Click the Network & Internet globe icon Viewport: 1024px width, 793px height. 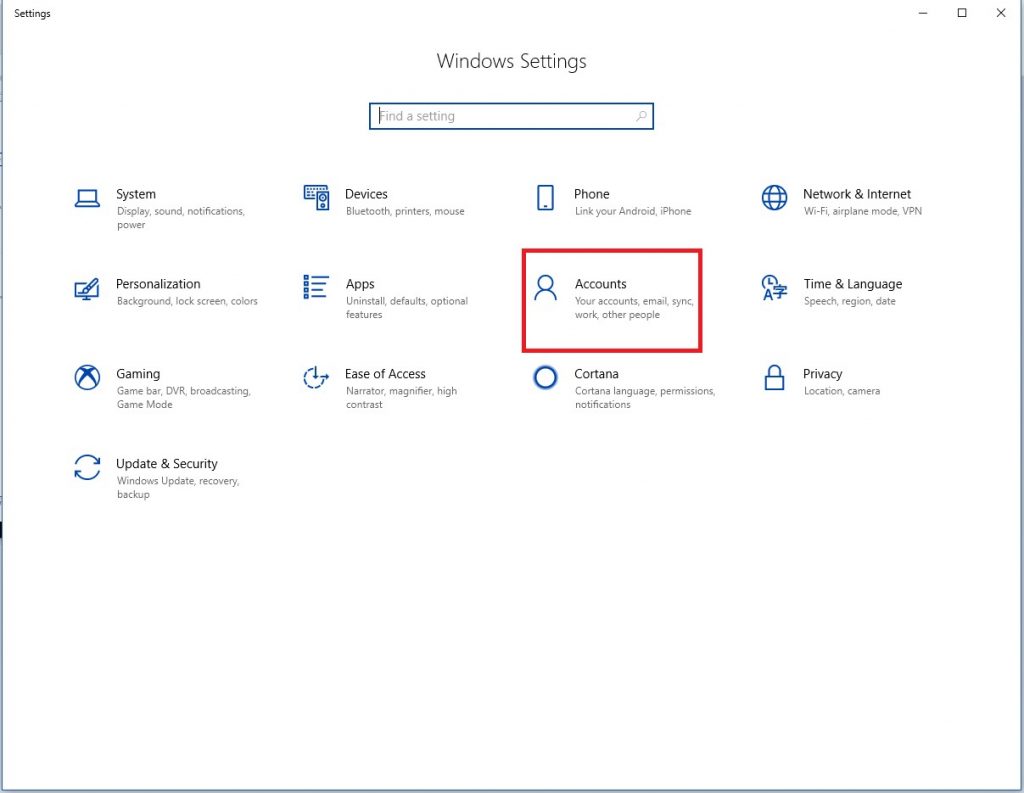tap(775, 197)
